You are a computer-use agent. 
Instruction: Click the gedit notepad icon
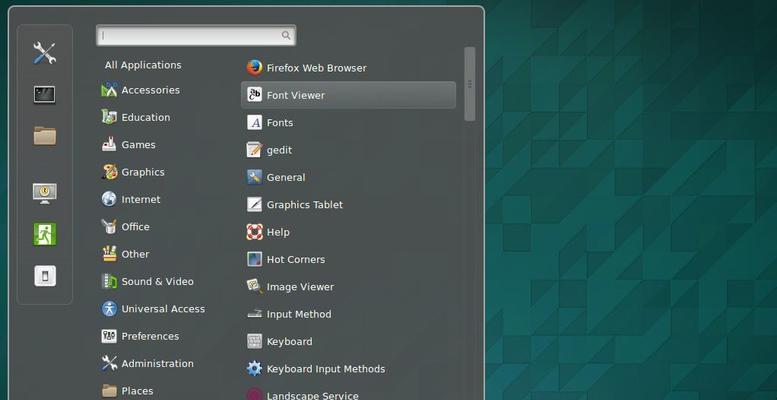point(255,150)
